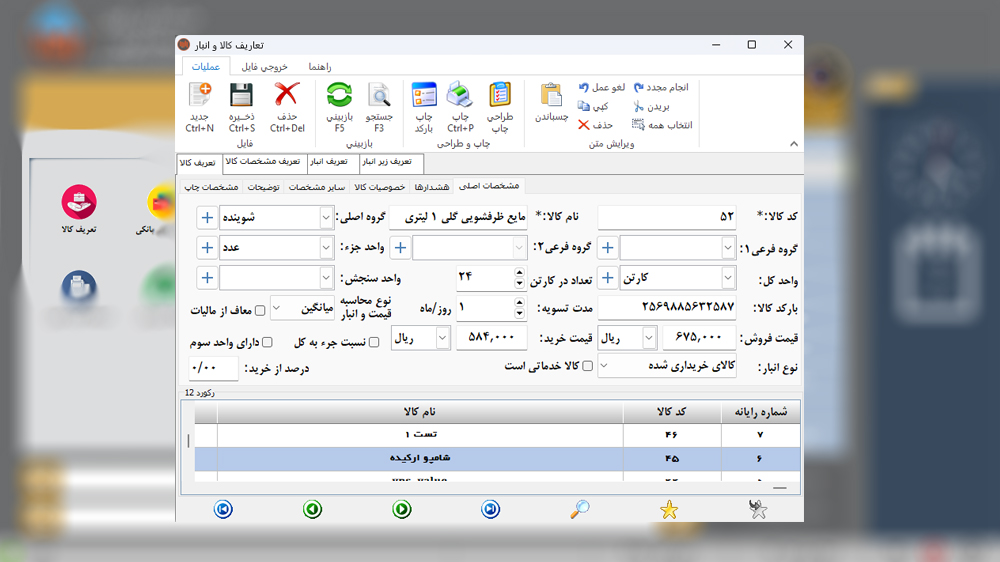Image resolution: width=1000 pixels, height=562 pixels.
Task: Enable the معاف از مالیات checkbox
Action: (261, 310)
